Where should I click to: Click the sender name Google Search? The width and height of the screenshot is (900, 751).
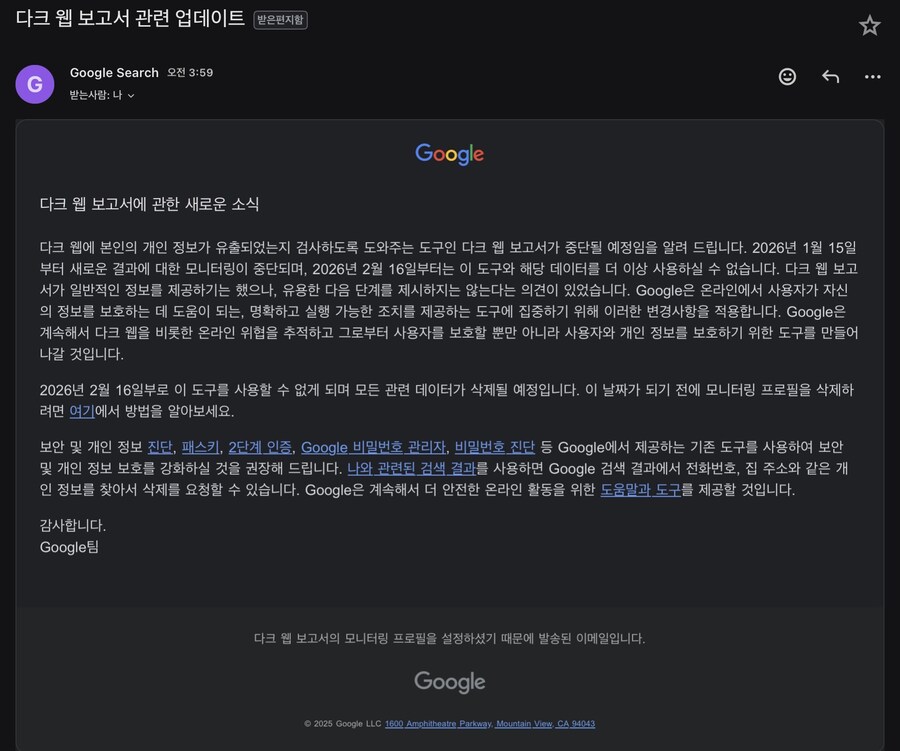click(x=113, y=71)
